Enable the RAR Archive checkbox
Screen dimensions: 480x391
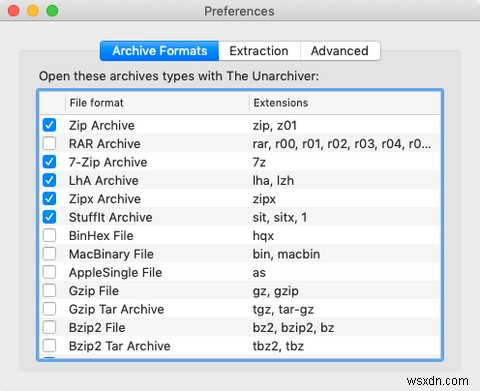[49, 144]
